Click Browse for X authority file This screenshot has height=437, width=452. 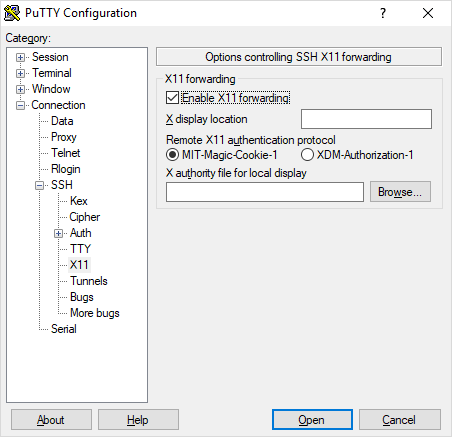coord(400,192)
